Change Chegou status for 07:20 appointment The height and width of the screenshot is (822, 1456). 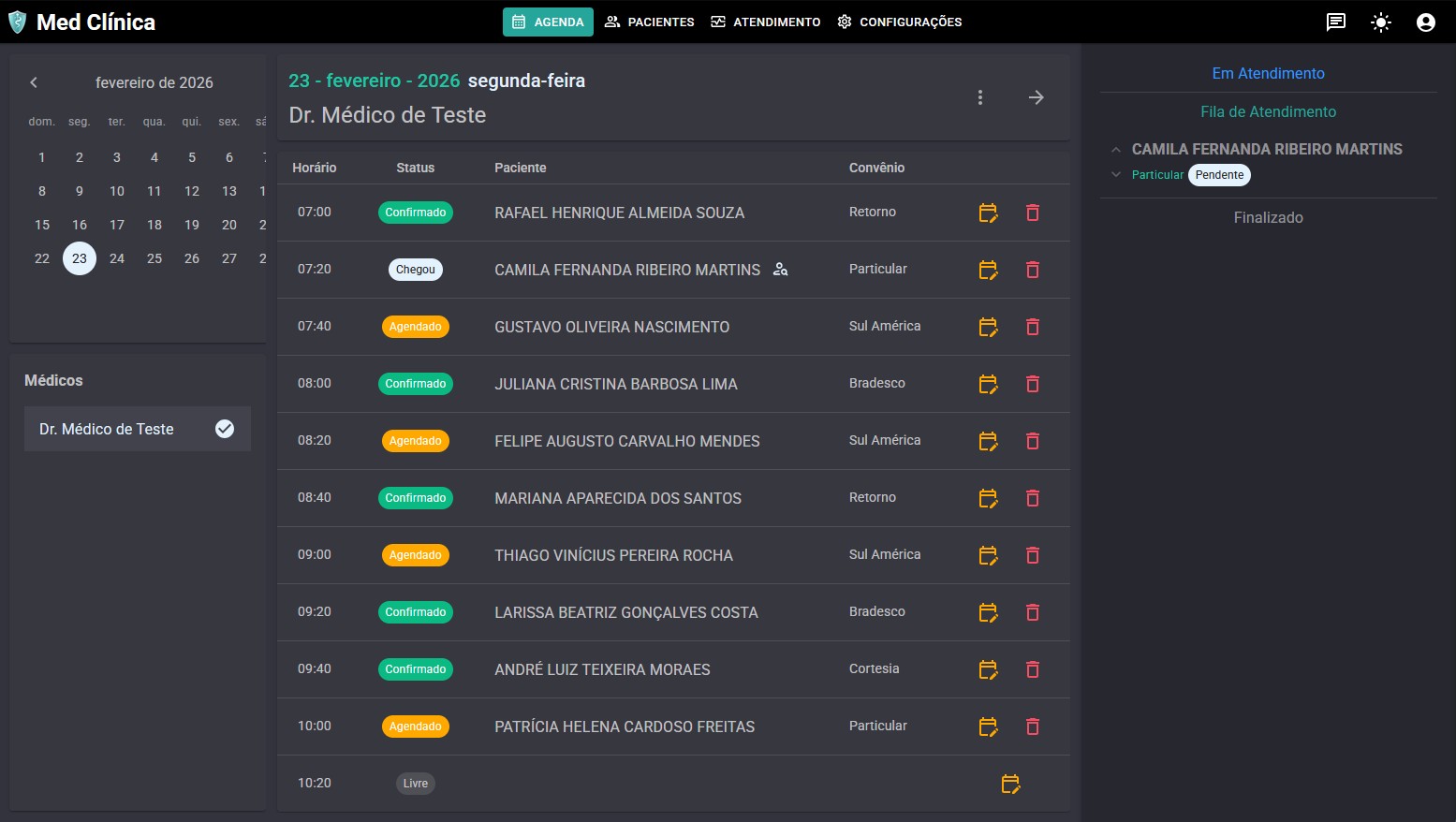tap(416, 270)
